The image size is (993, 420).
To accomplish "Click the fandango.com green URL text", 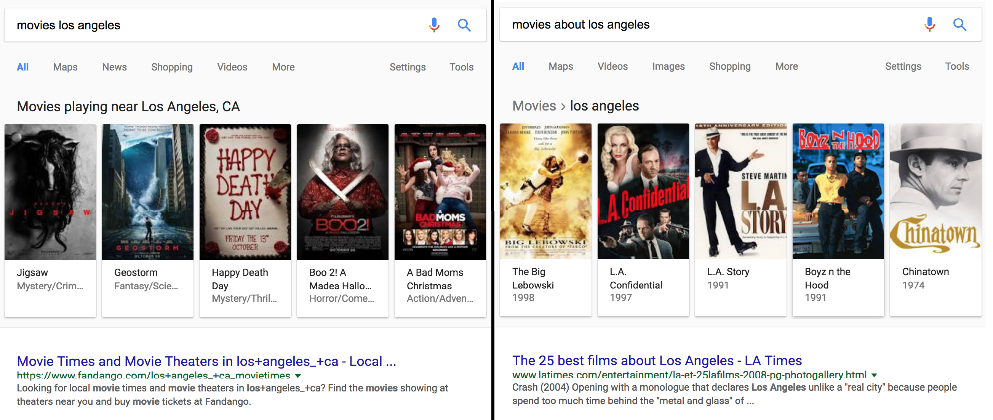I will click(x=154, y=376).
